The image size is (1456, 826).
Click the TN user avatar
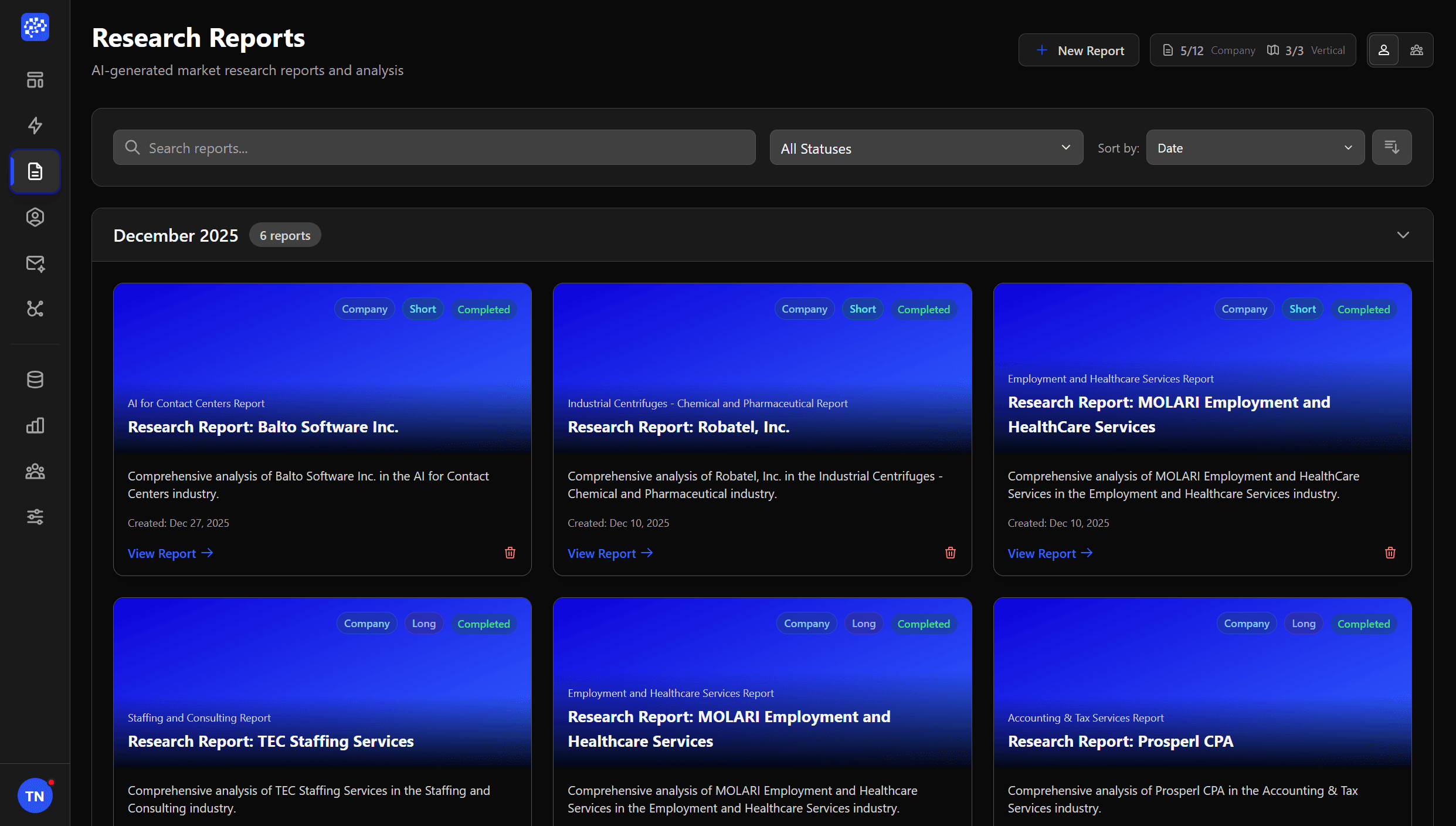(35, 795)
